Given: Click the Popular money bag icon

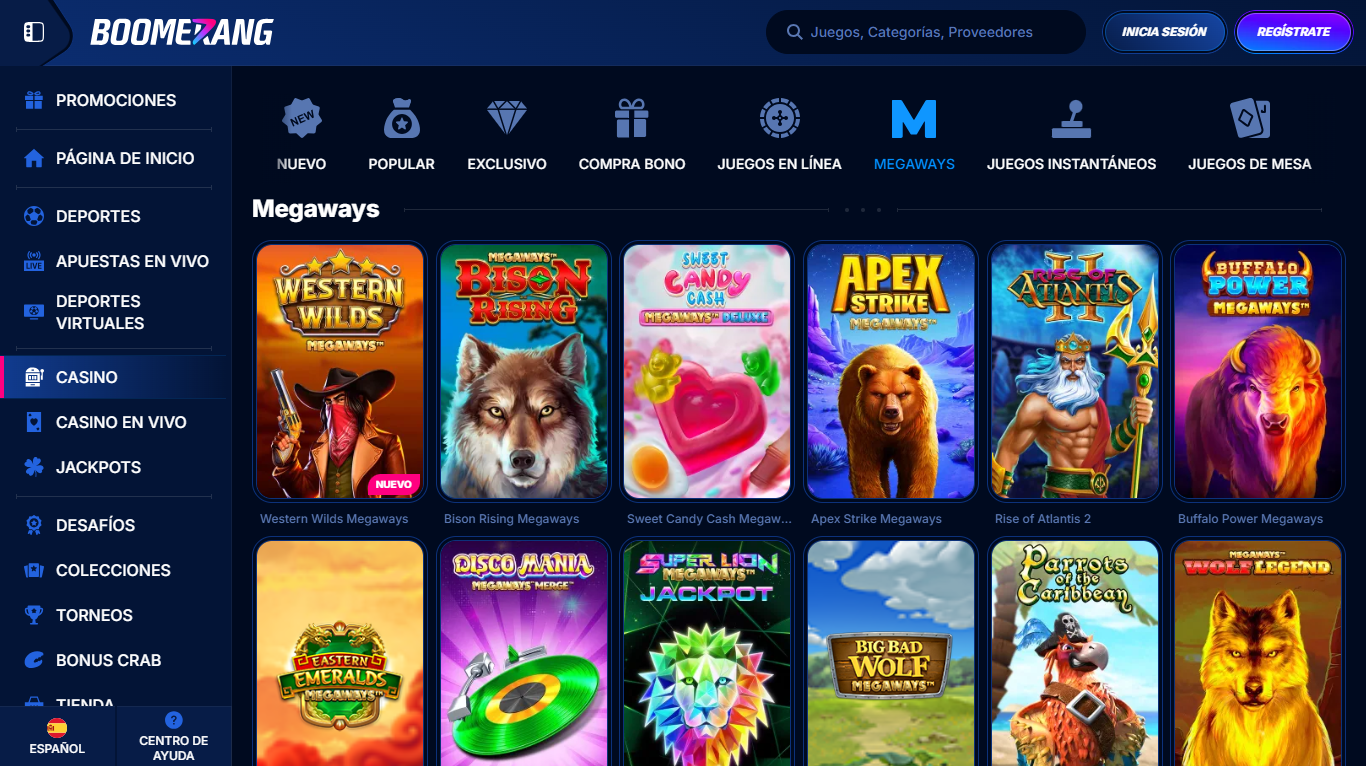Looking at the screenshot, I should pos(401,118).
